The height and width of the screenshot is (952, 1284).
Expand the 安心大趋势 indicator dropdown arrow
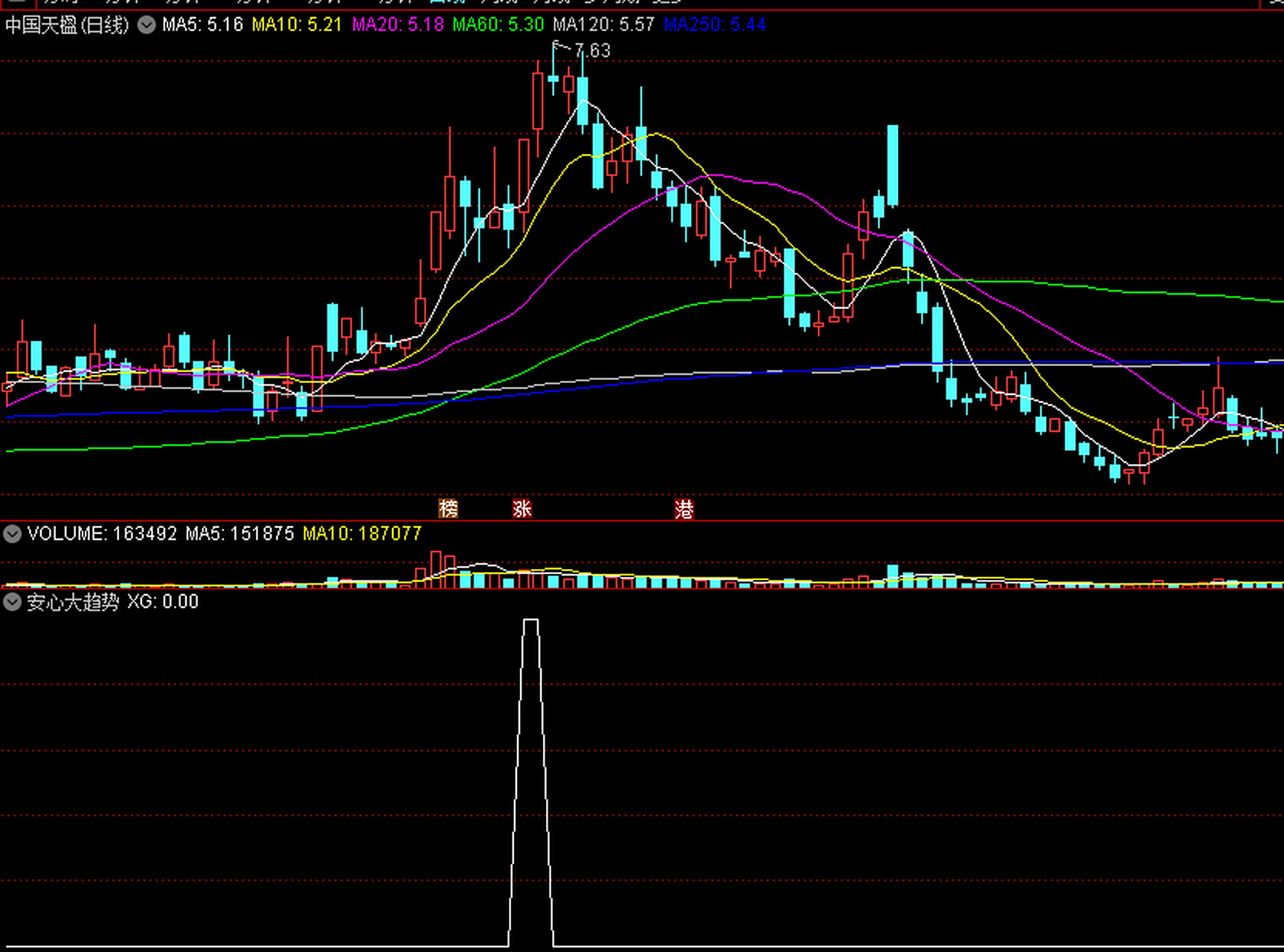click(12, 602)
